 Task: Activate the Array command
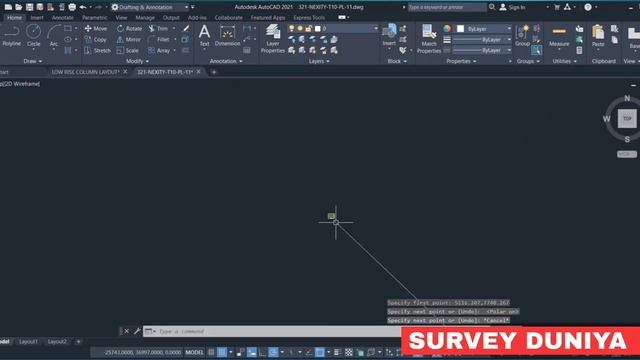coord(159,51)
